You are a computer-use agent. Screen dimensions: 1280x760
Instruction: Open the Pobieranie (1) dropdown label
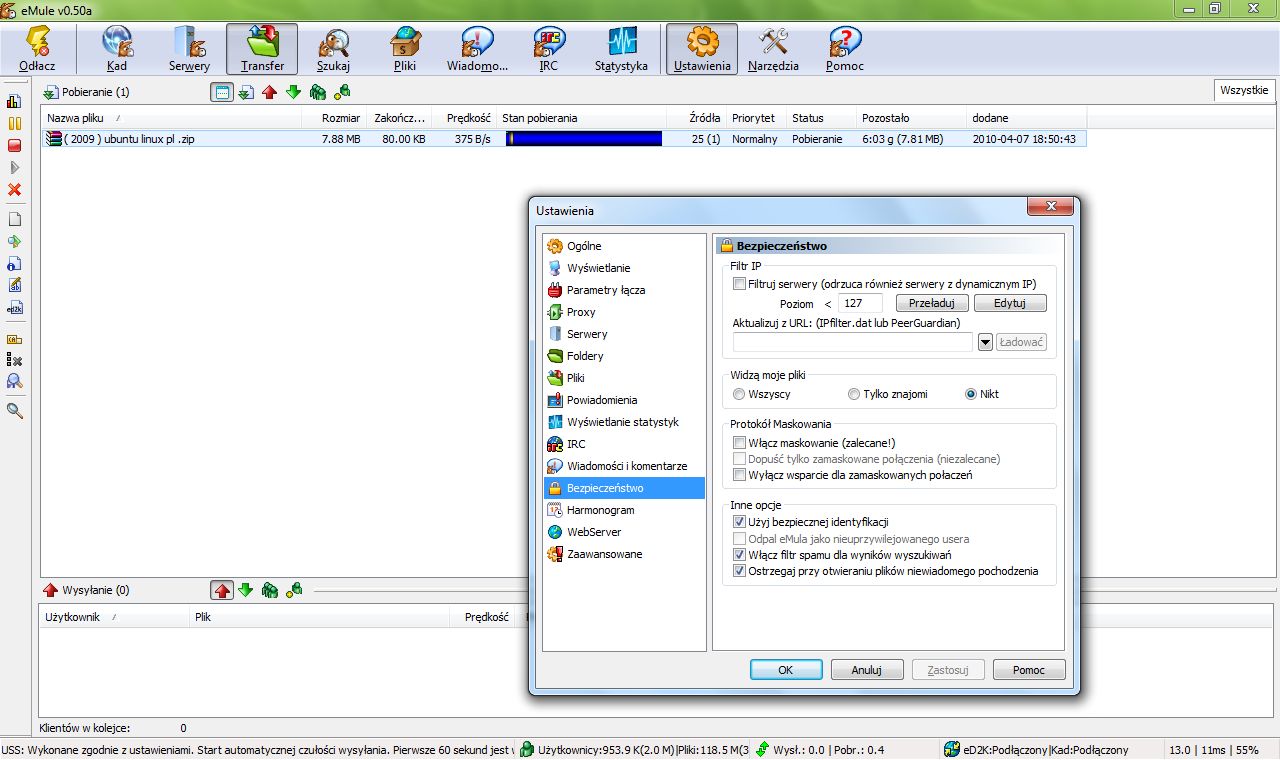click(86, 92)
